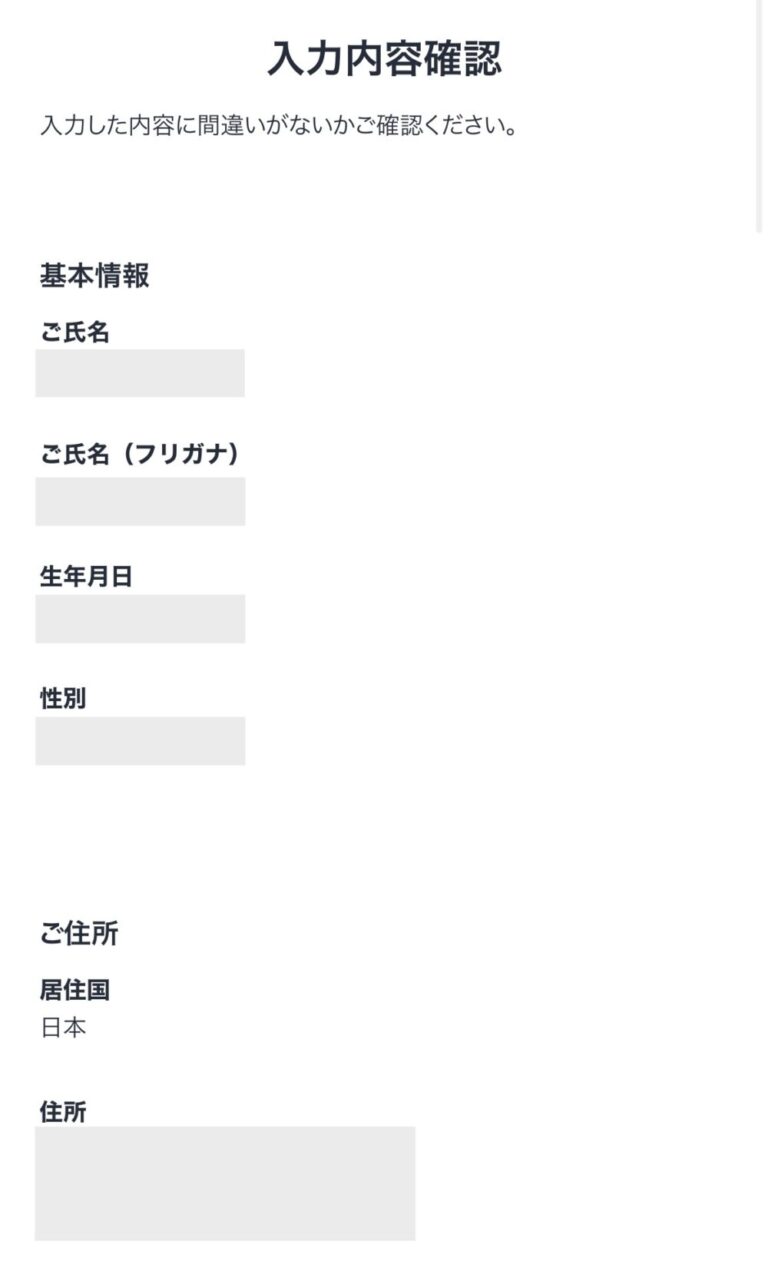Click the vertical scrollbar thumb

click(760, 115)
